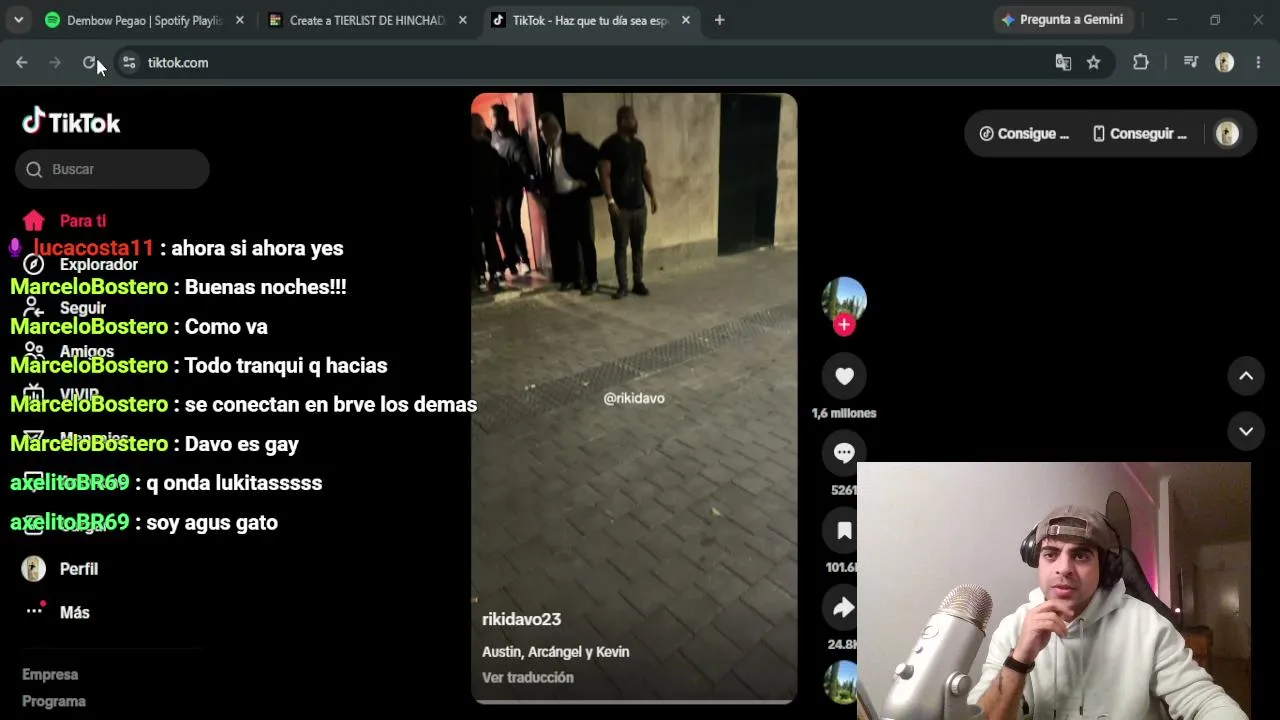Viewport: 1280px width, 720px height.
Task: Click the Seguir person icon in sidebar
Action: click(34, 308)
